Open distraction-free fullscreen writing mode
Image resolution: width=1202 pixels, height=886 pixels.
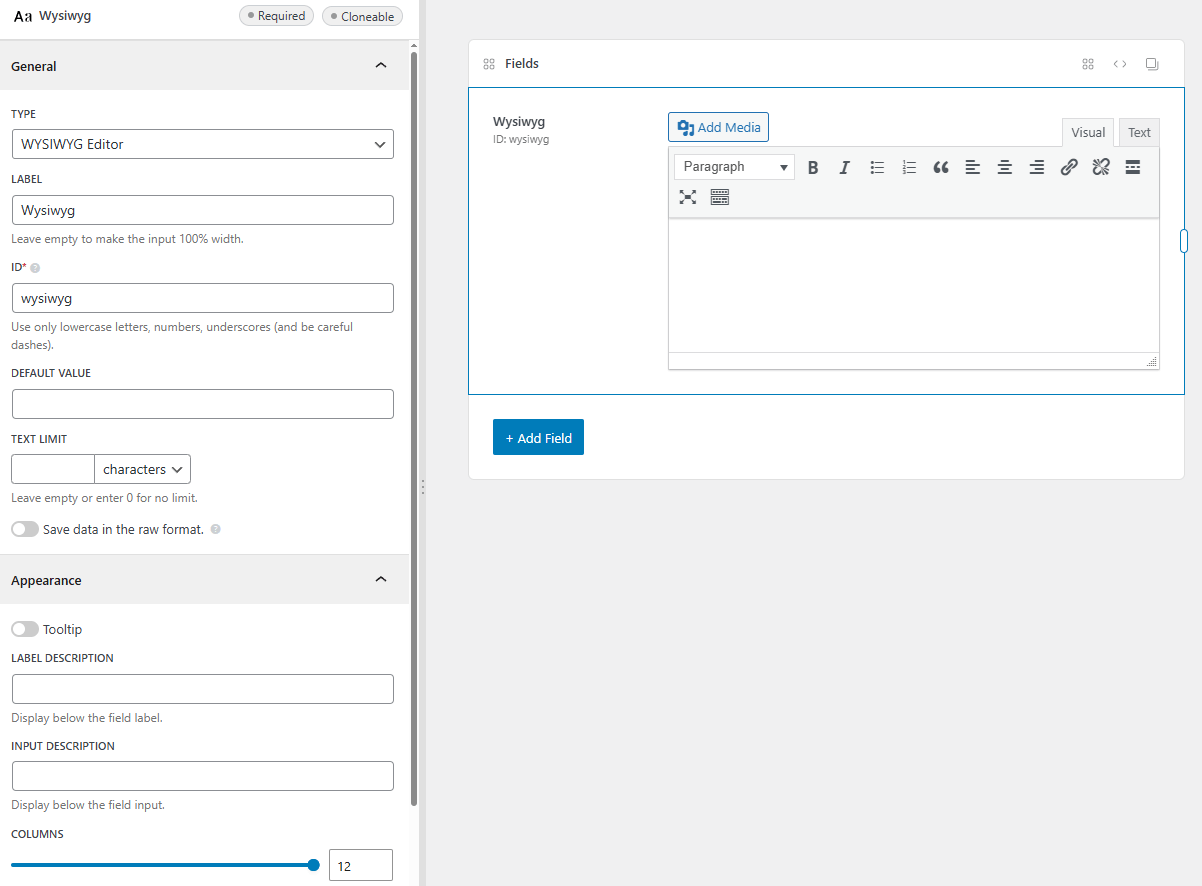pyautogui.click(x=687, y=196)
